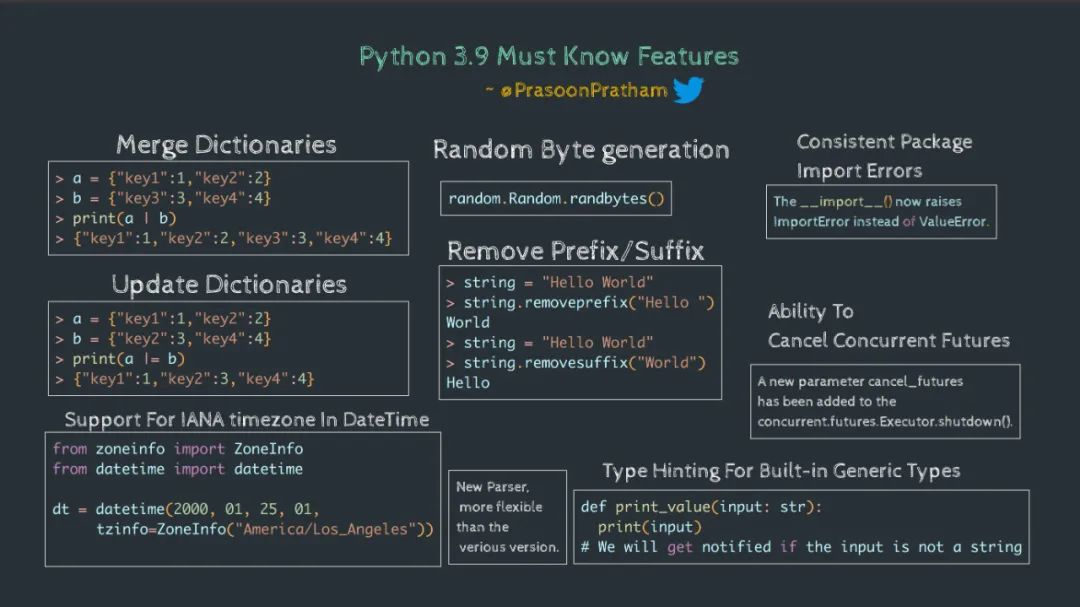Click the Twitter bird icon
This screenshot has height=607, width=1080.
[x=688, y=90]
